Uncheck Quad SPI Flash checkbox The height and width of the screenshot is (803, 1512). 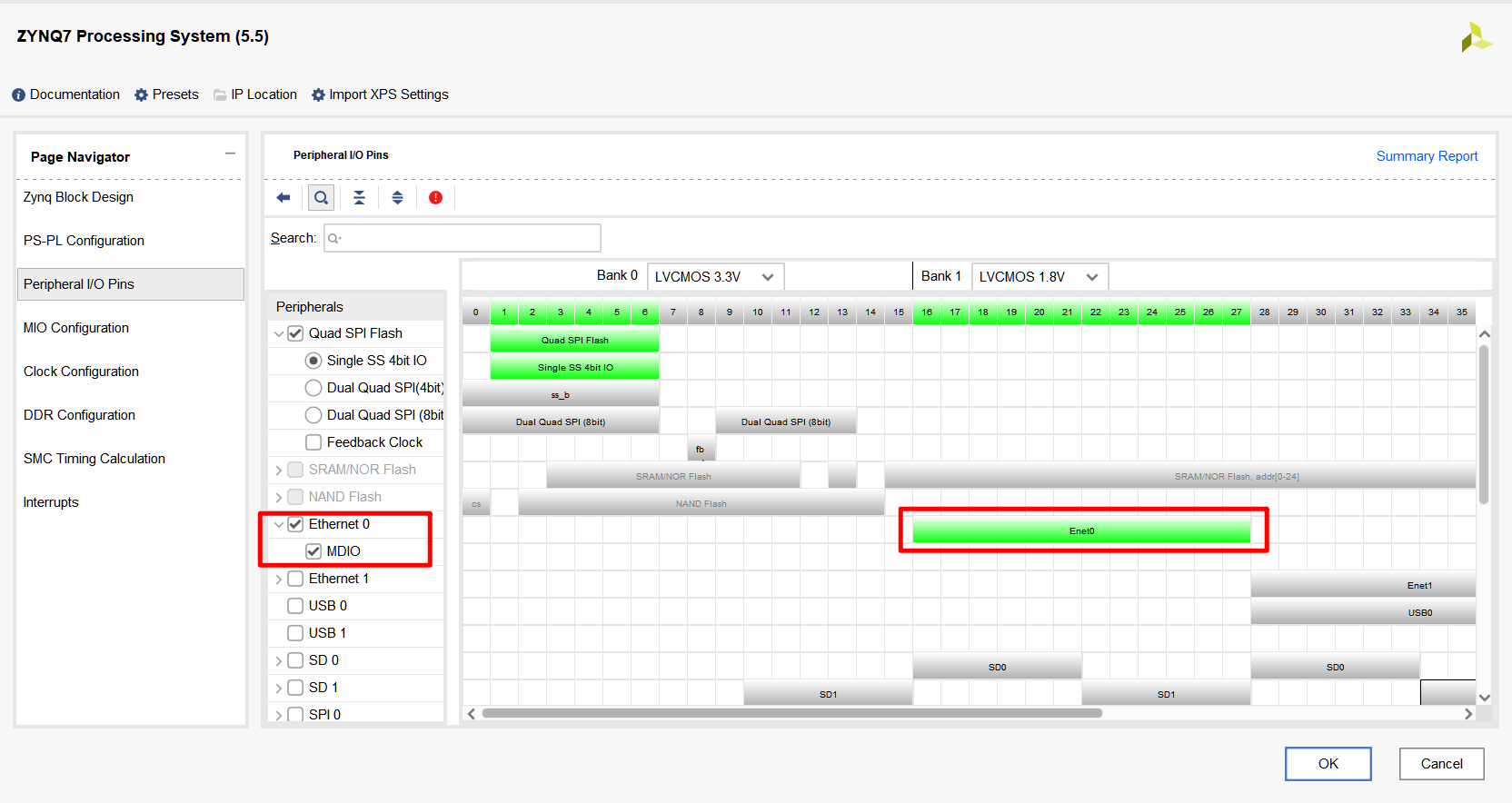(295, 333)
